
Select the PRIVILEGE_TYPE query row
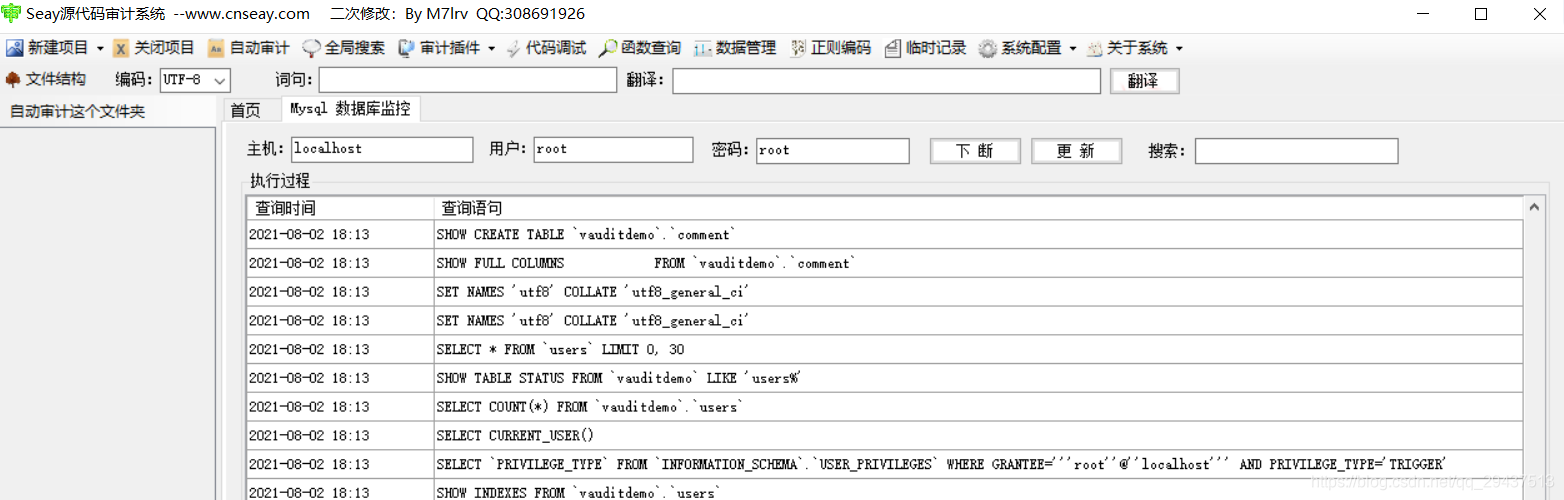[885, 465]
